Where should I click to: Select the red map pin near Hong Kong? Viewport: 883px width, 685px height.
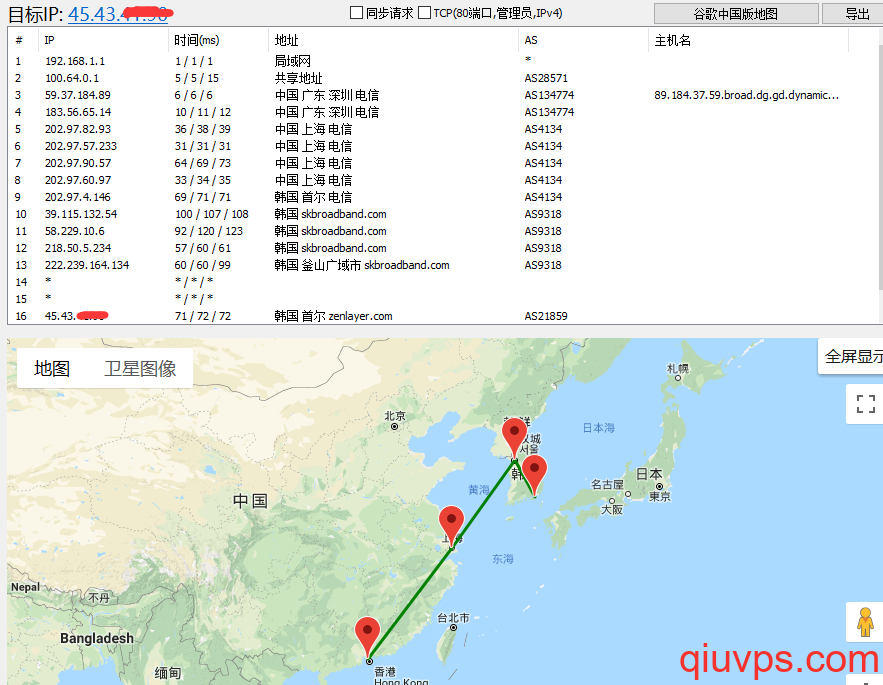point(368,638)
